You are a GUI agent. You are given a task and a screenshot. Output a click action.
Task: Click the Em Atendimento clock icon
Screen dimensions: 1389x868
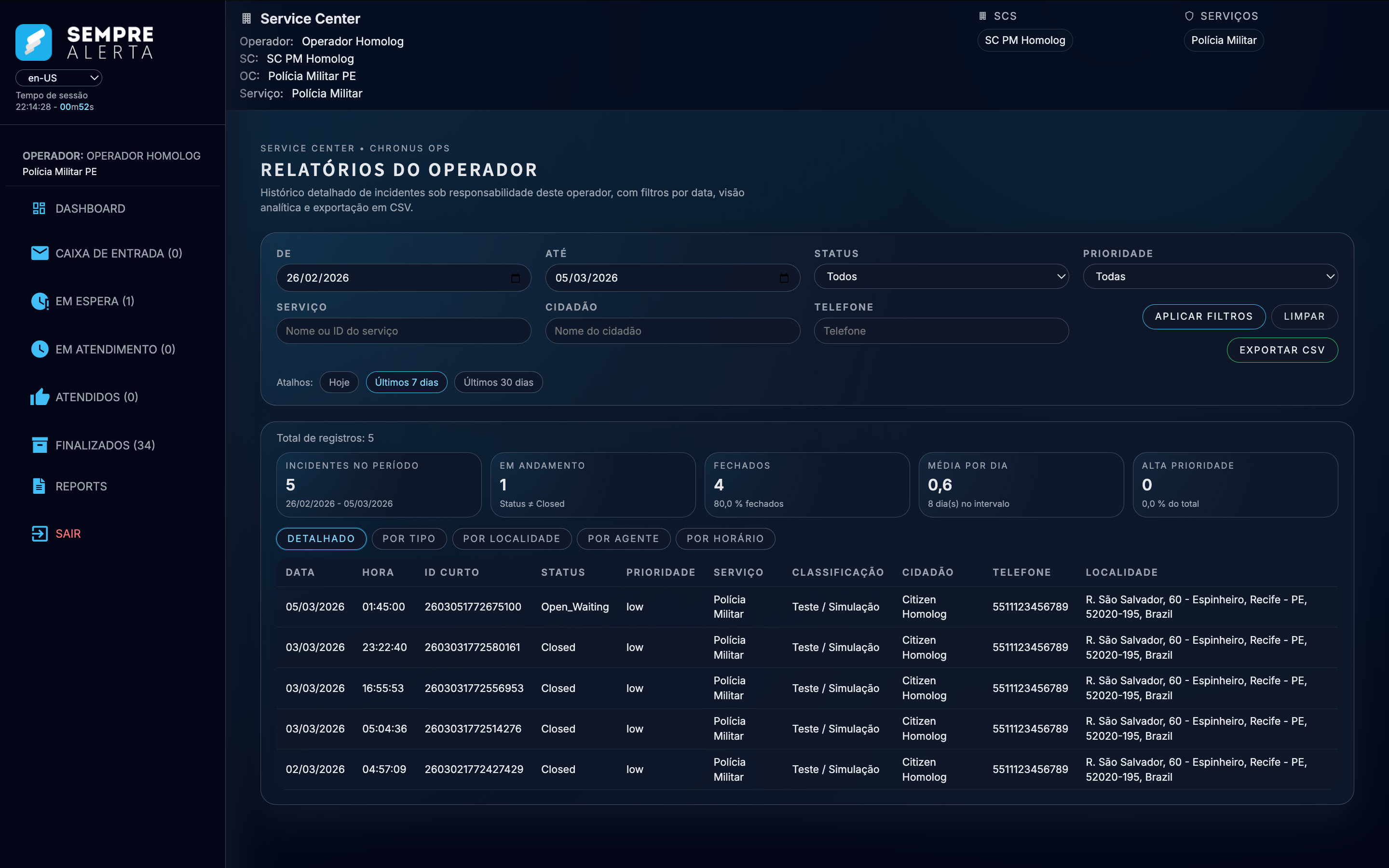(x=40, y=349)
